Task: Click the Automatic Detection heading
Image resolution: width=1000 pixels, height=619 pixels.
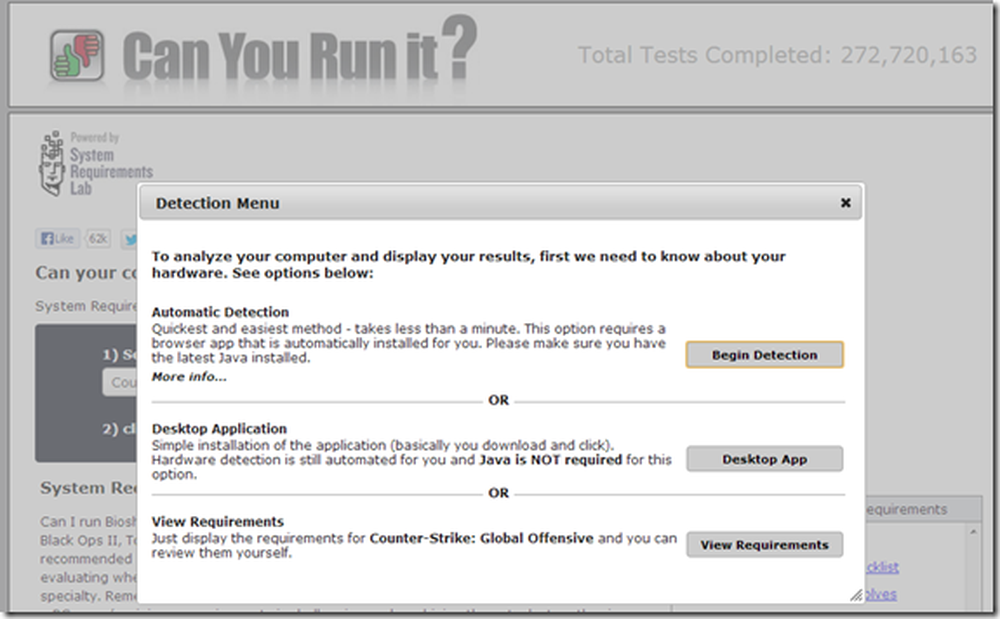Action: pos(220,312)
